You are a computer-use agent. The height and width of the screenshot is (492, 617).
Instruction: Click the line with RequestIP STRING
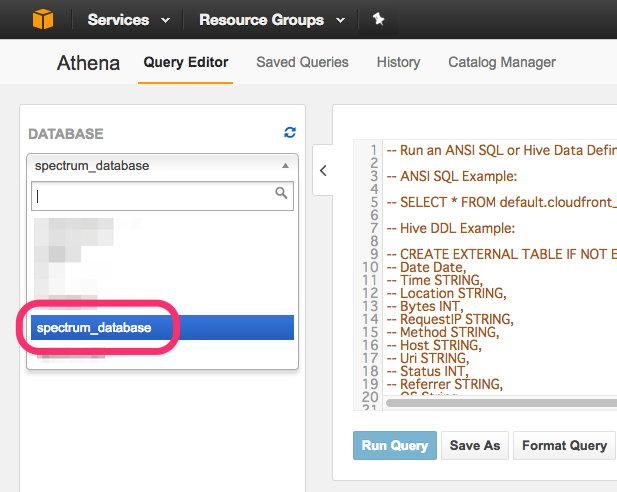[x=450, y=319]
